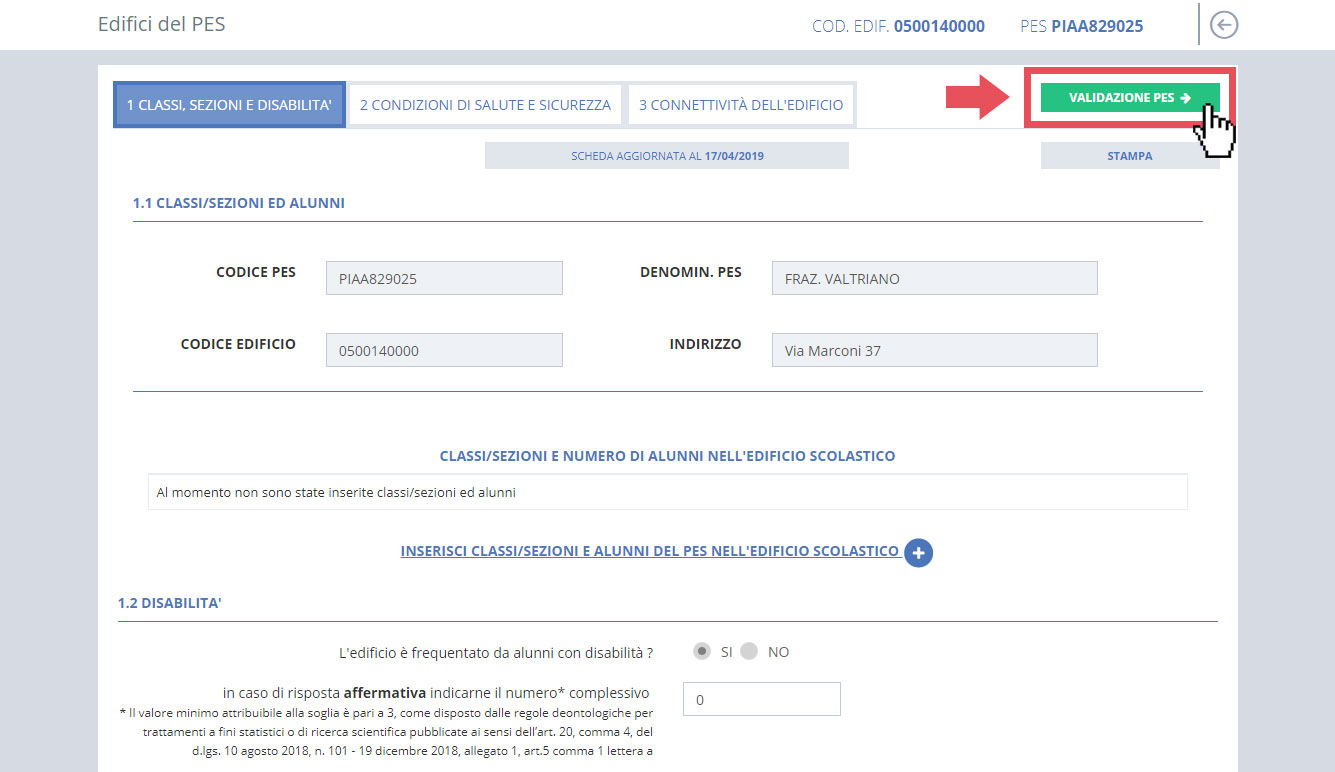This screenshot has width=1335, height=772.
Task: Click the empty classi/sezioni message row
Action: tap(667, 492)
